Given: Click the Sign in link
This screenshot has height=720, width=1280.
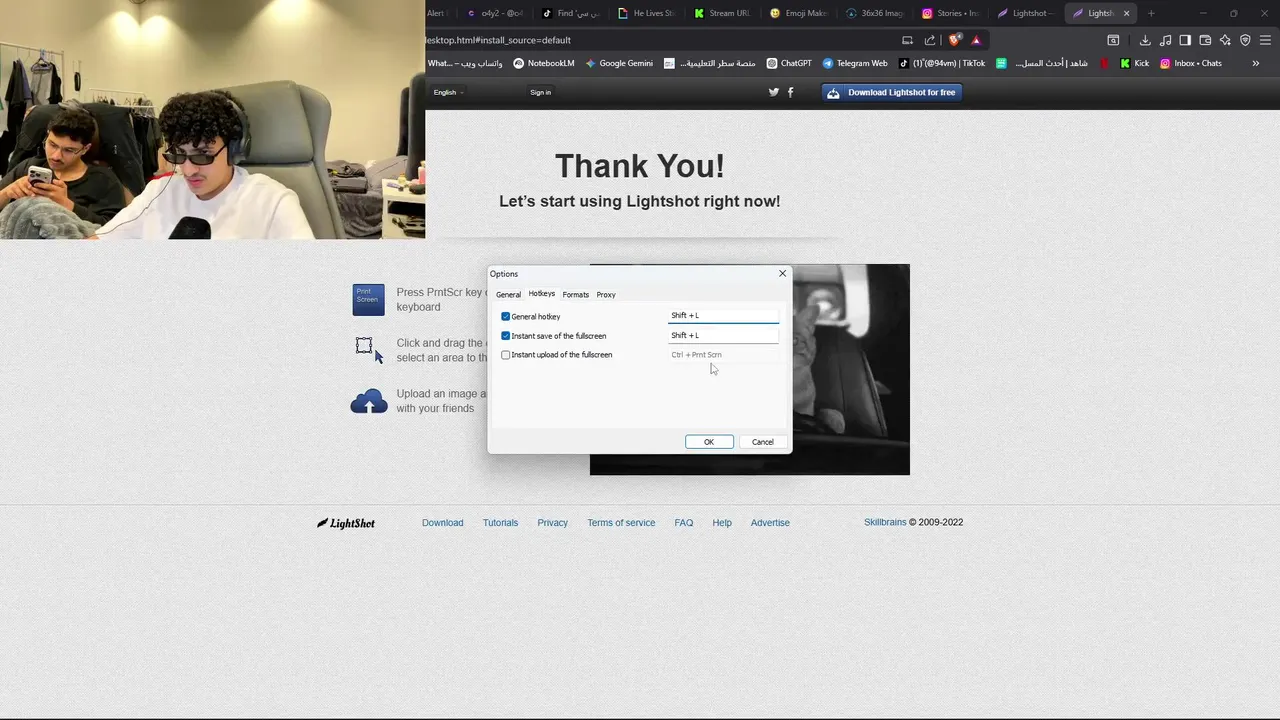Looking at the screenshot, I should 540,92.
